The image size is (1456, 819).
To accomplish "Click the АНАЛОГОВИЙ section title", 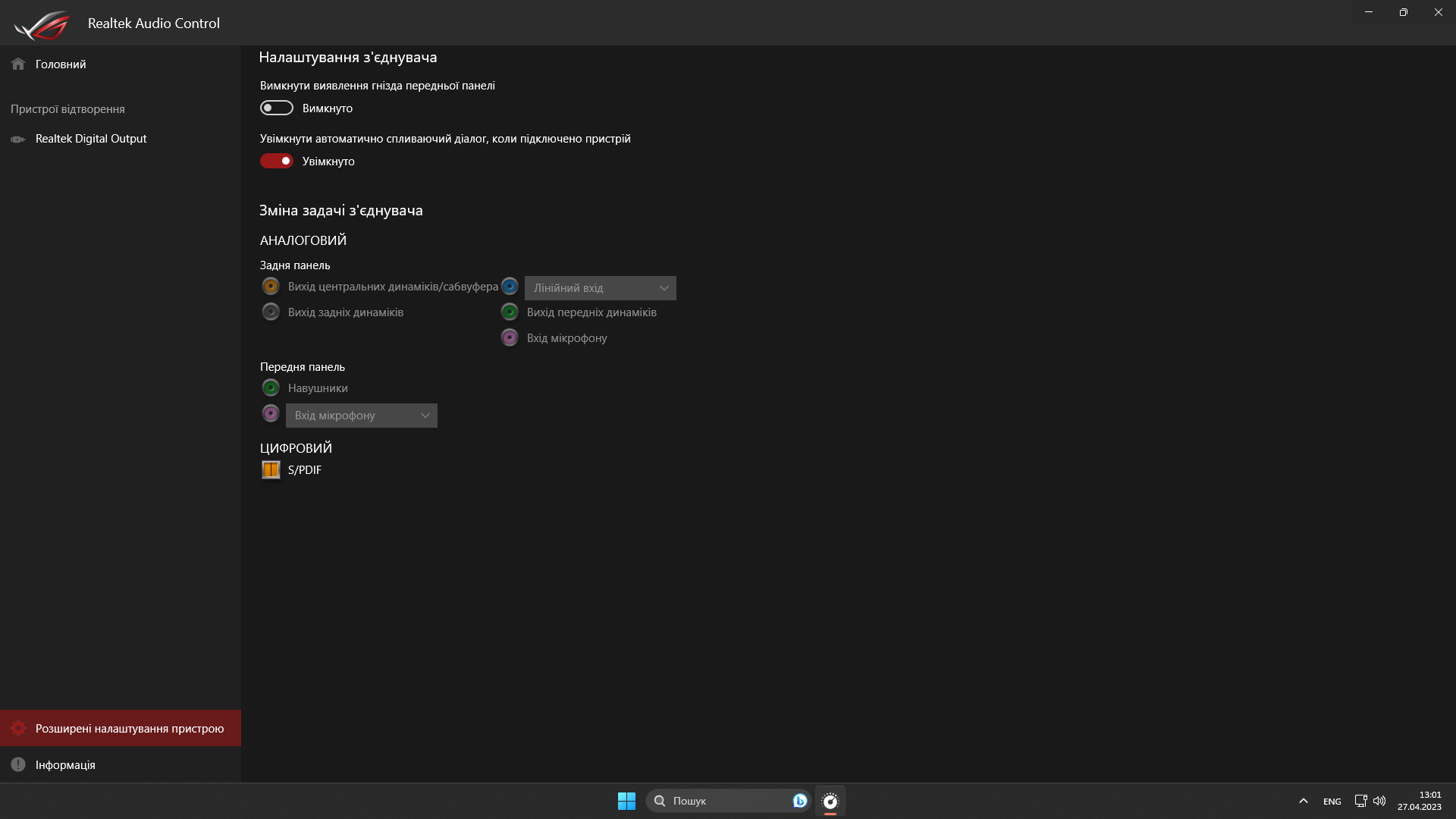I will pos(303,240).
